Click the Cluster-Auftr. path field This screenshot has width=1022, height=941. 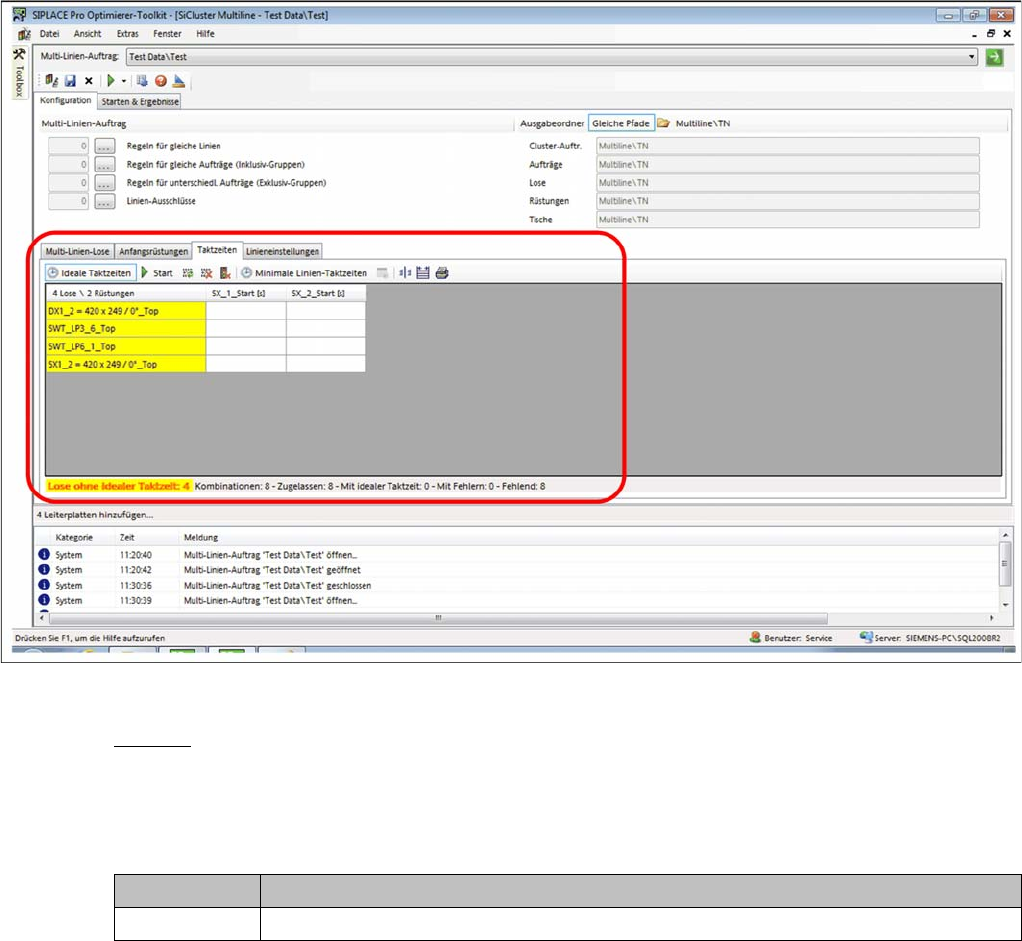point(787,146)
